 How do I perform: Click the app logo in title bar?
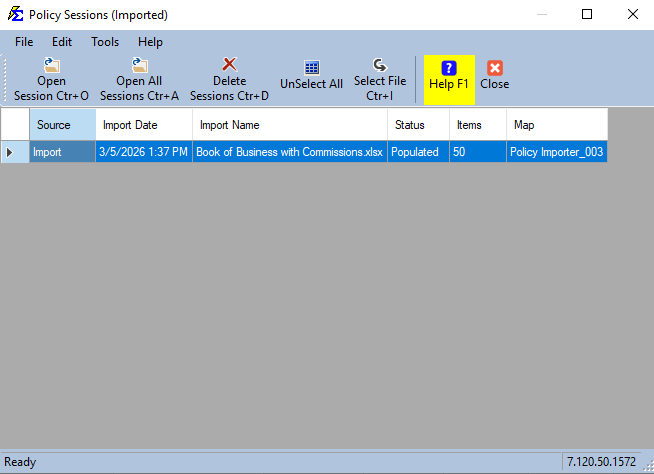pyautogui.click(x=15, y=14)
